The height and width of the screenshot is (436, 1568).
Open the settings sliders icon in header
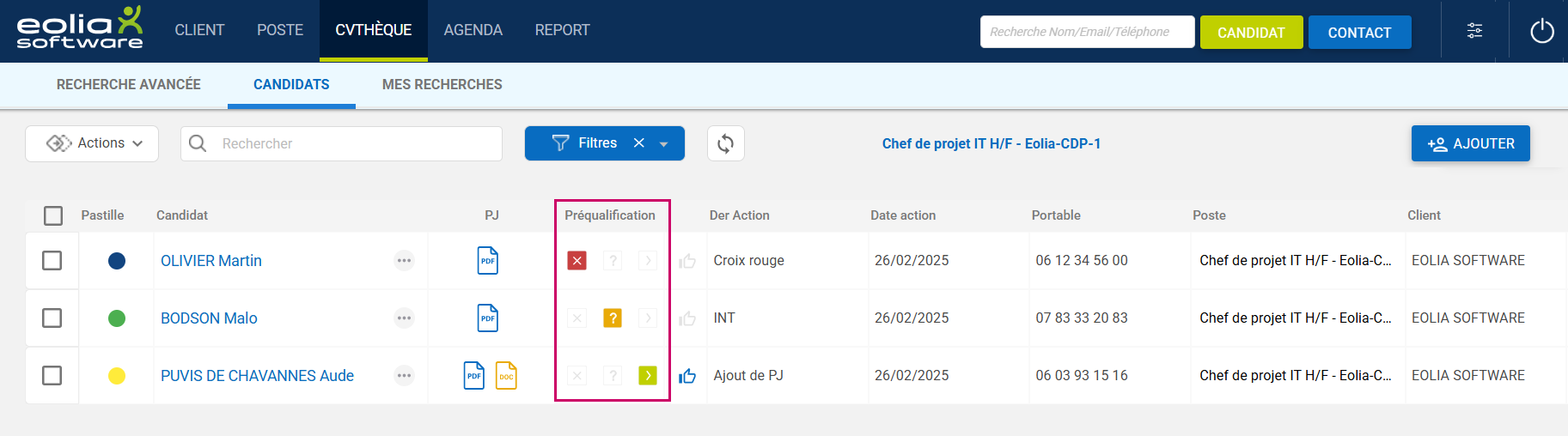1474,32
